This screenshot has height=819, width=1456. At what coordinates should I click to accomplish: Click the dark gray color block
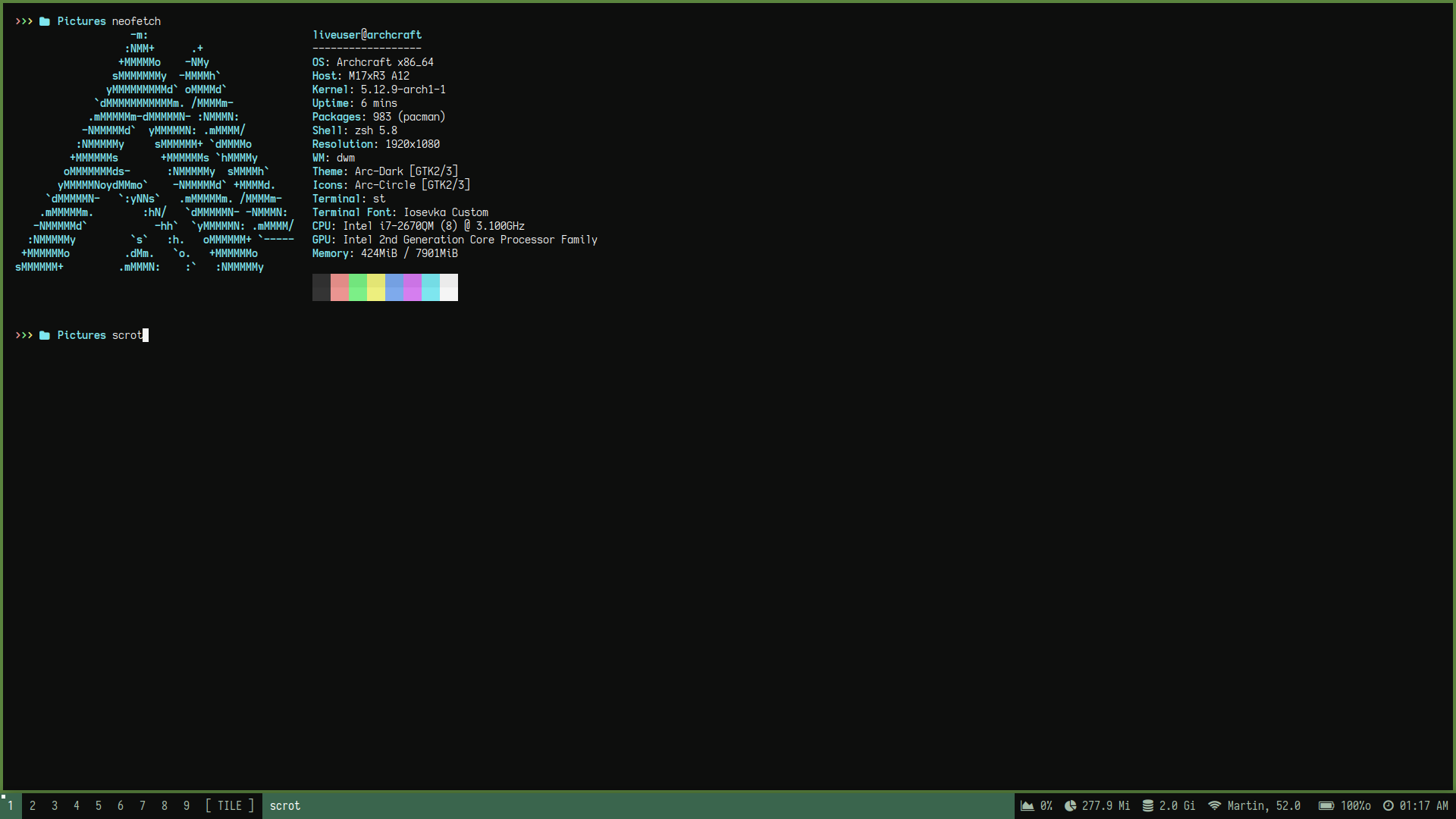(x=322, y=287)
